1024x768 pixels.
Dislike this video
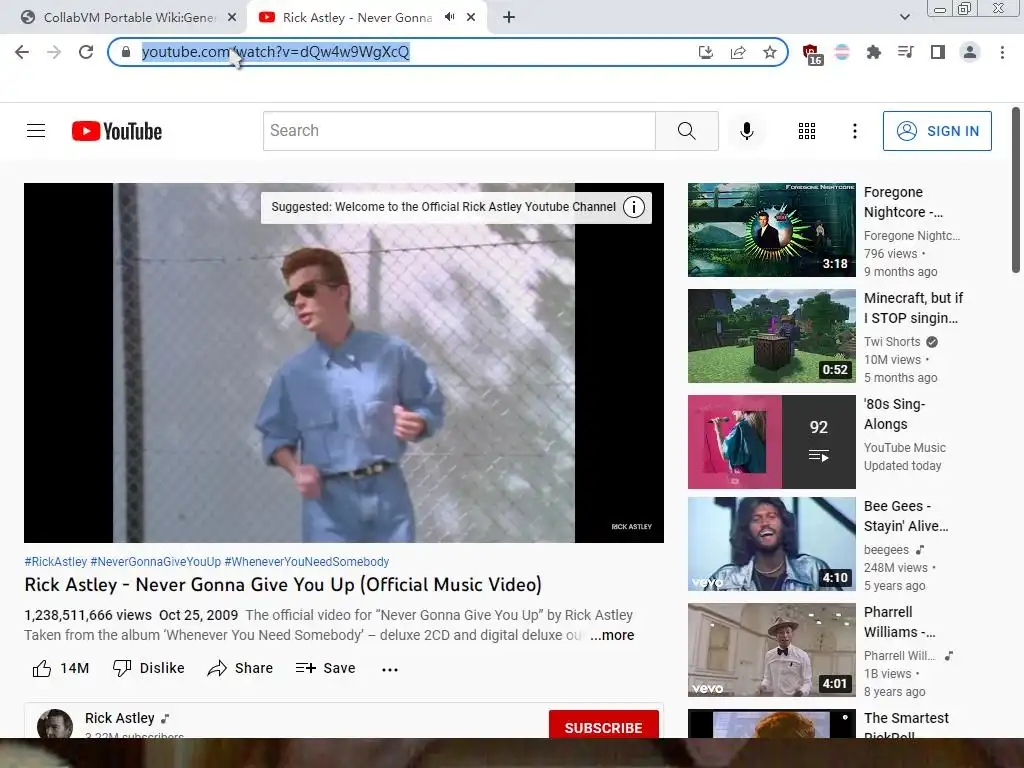point(148,668)
